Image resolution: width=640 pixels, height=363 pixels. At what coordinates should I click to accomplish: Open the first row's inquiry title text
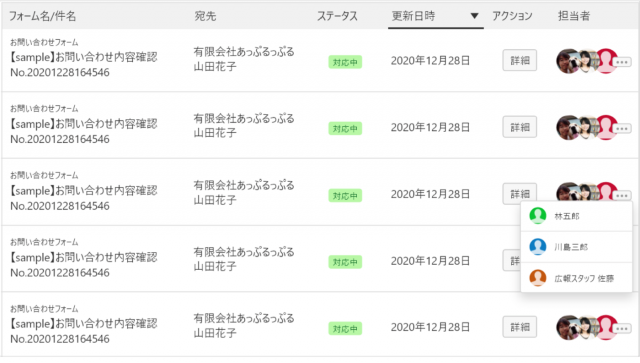[x=83, y=57]
